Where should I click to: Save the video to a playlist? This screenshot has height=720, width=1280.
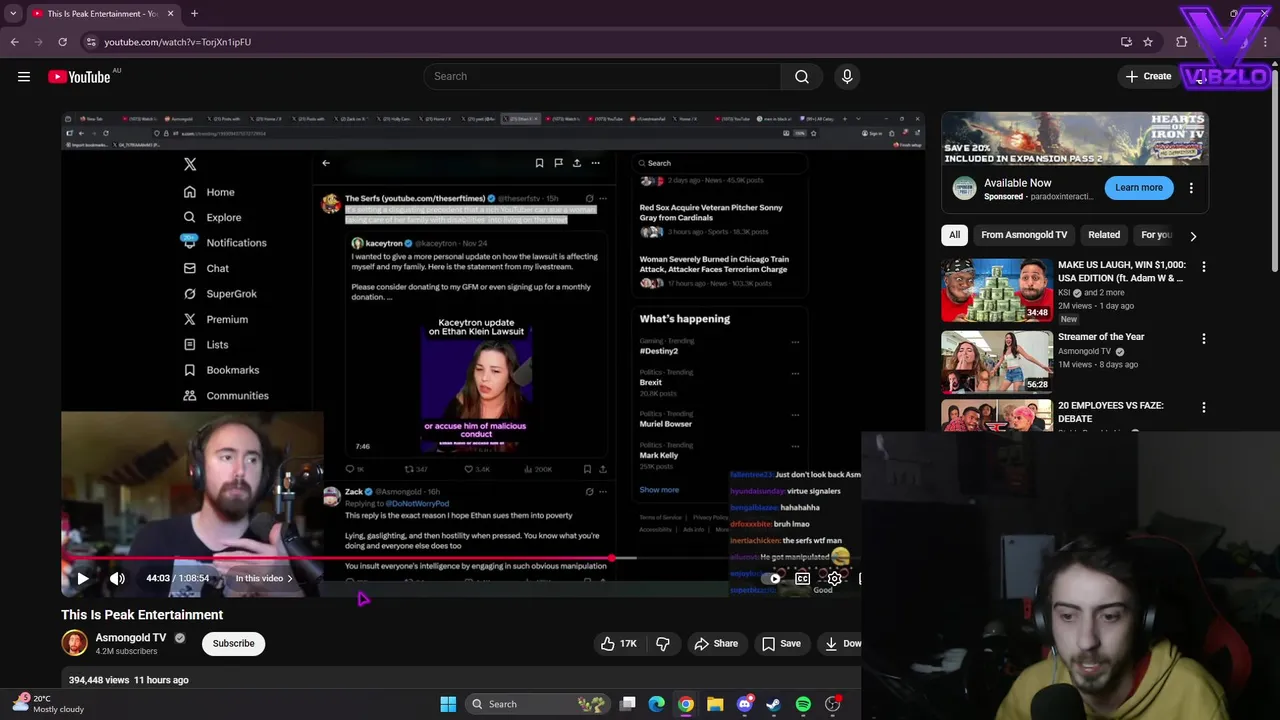pos(781,643)
